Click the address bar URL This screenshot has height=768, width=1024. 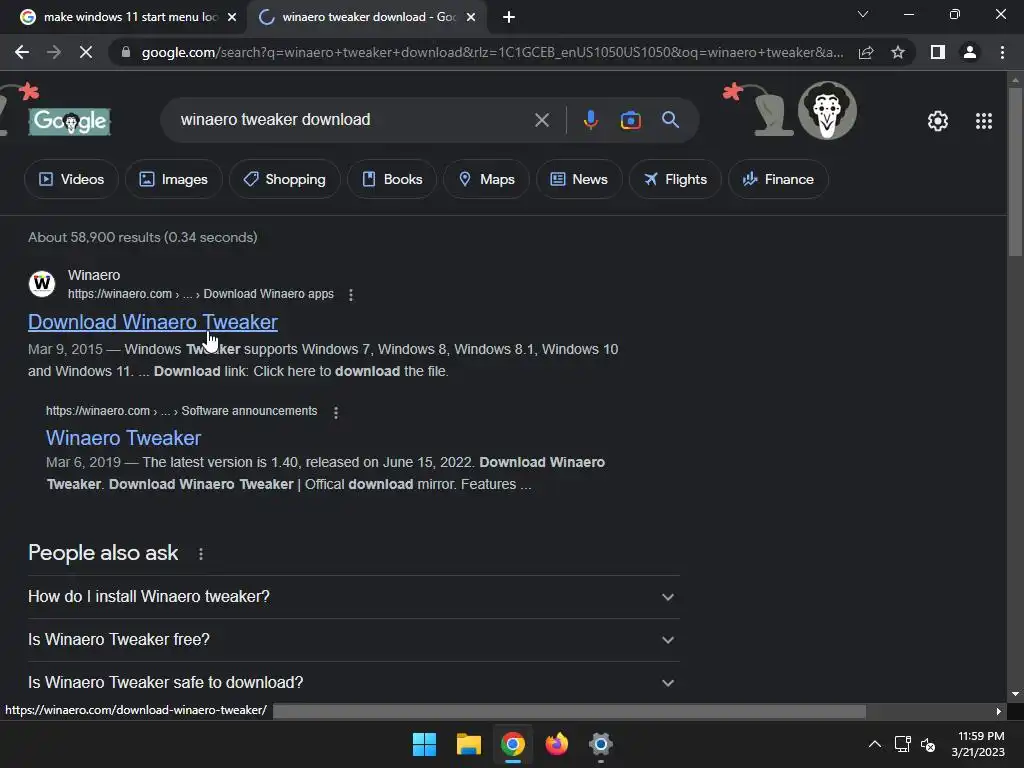(491, 52)
